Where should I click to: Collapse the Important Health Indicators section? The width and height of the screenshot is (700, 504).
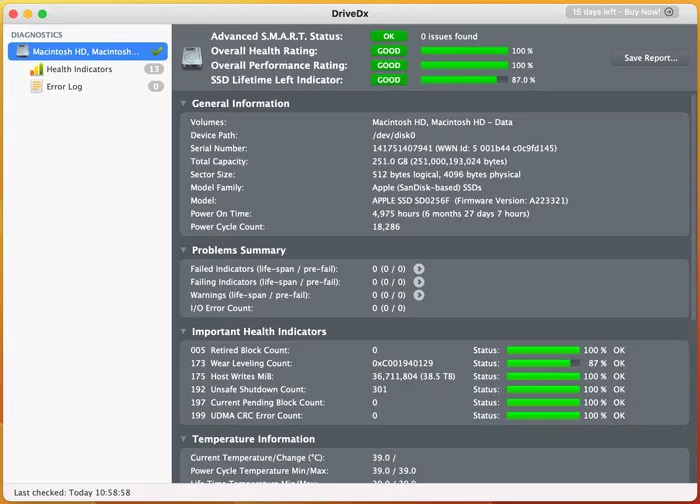pyautogui.click(x=183, y=331)
